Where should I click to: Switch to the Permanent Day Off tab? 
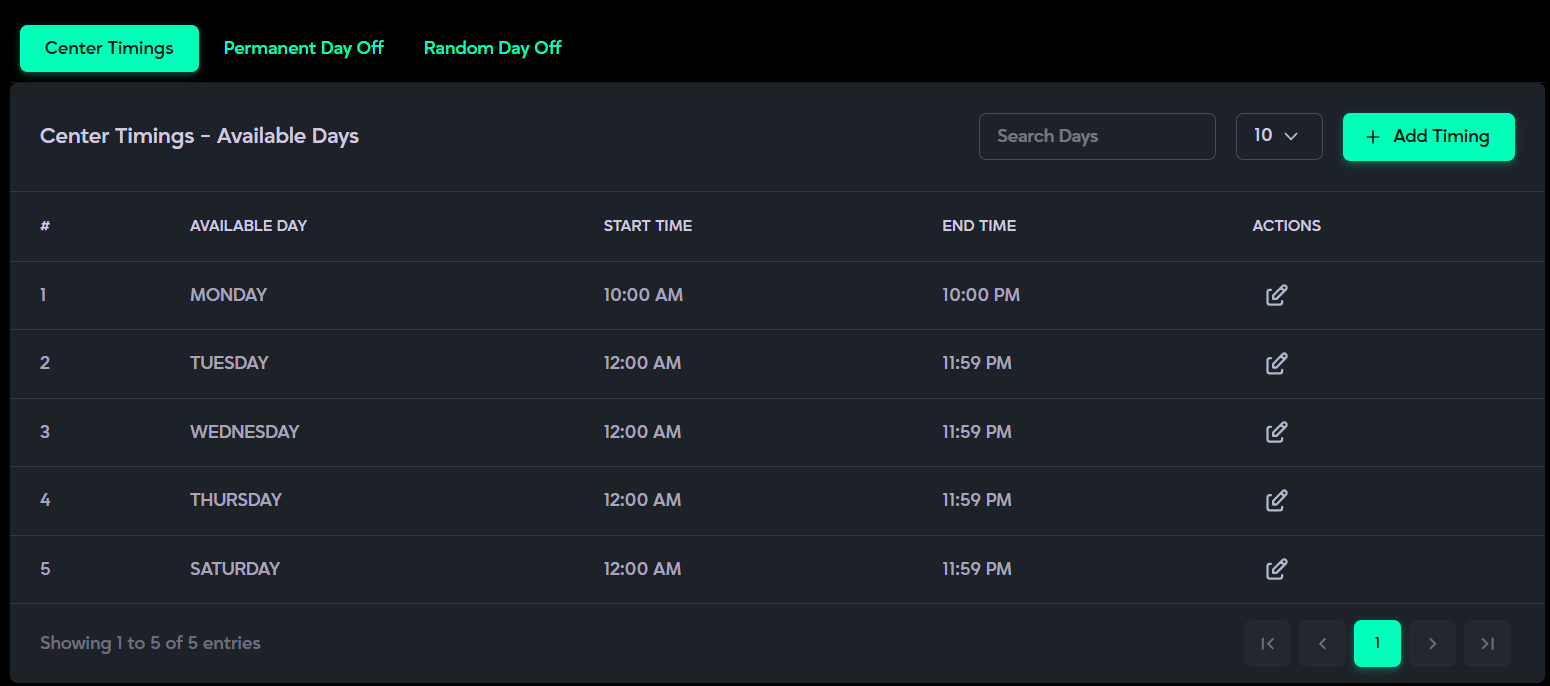[x=303, y=48]
